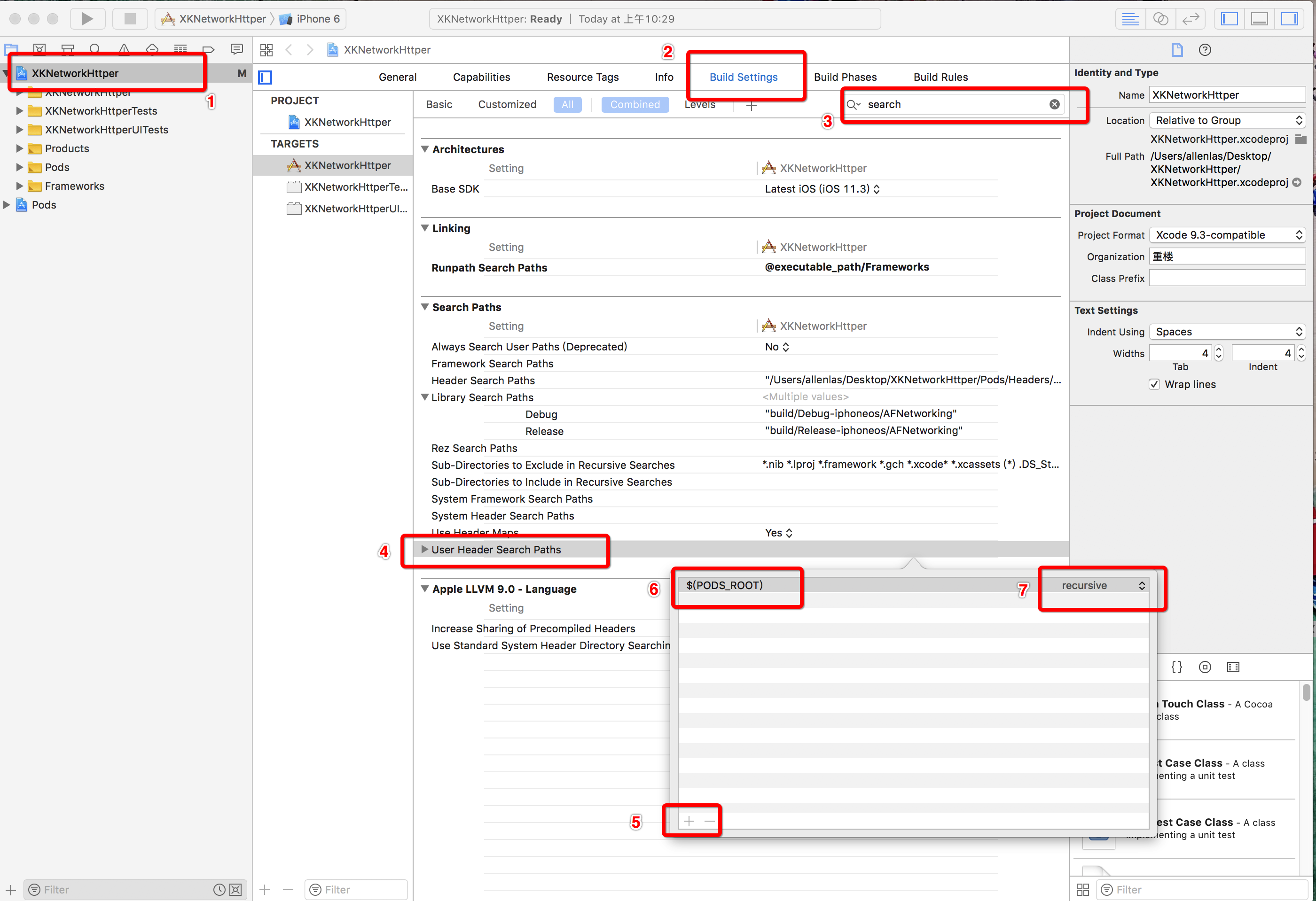Screen dimensions: 1316x901
Task: Open the Capabilities tab
Action: [x=481, y=77]
